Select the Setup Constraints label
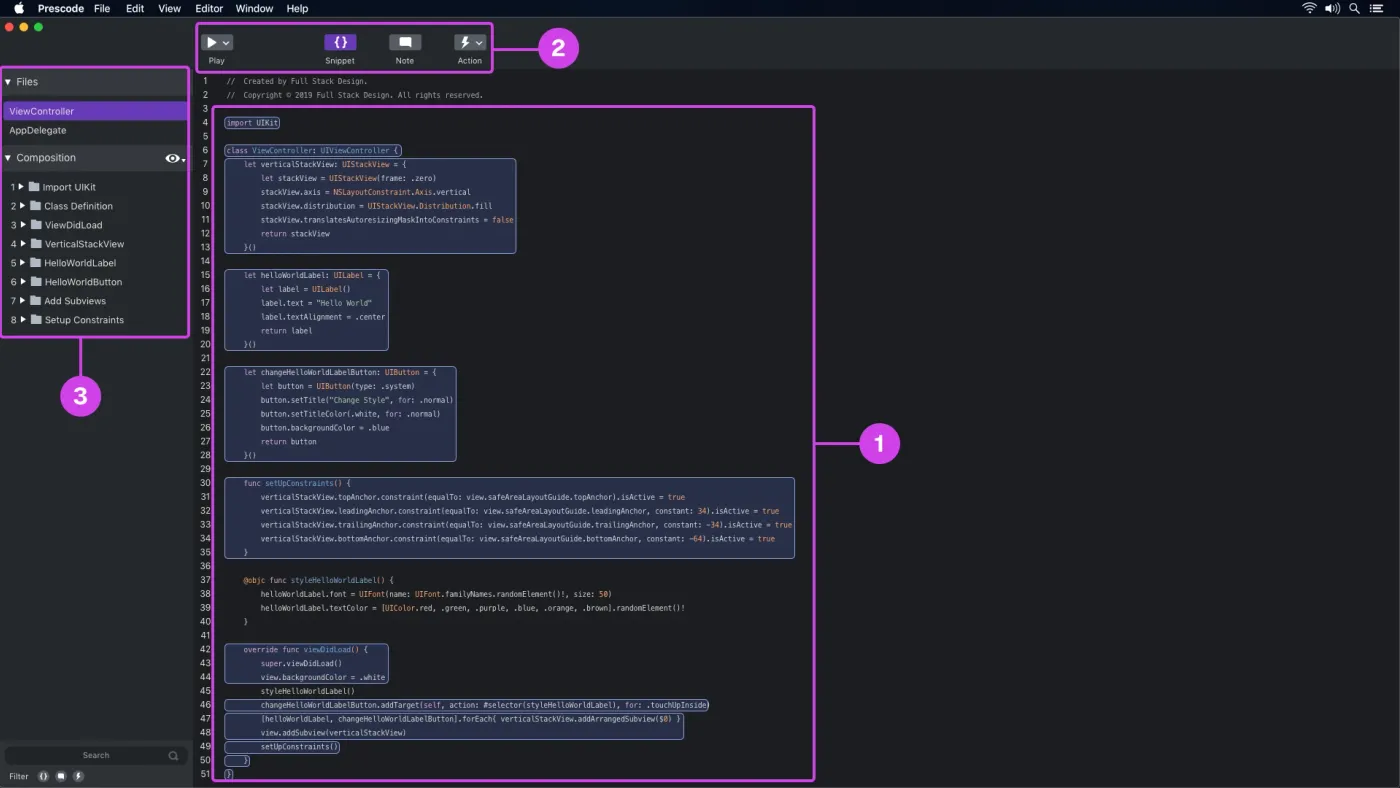Viewport: 1400px width, 788px height. pyautogui.click(x=84, y=320)
